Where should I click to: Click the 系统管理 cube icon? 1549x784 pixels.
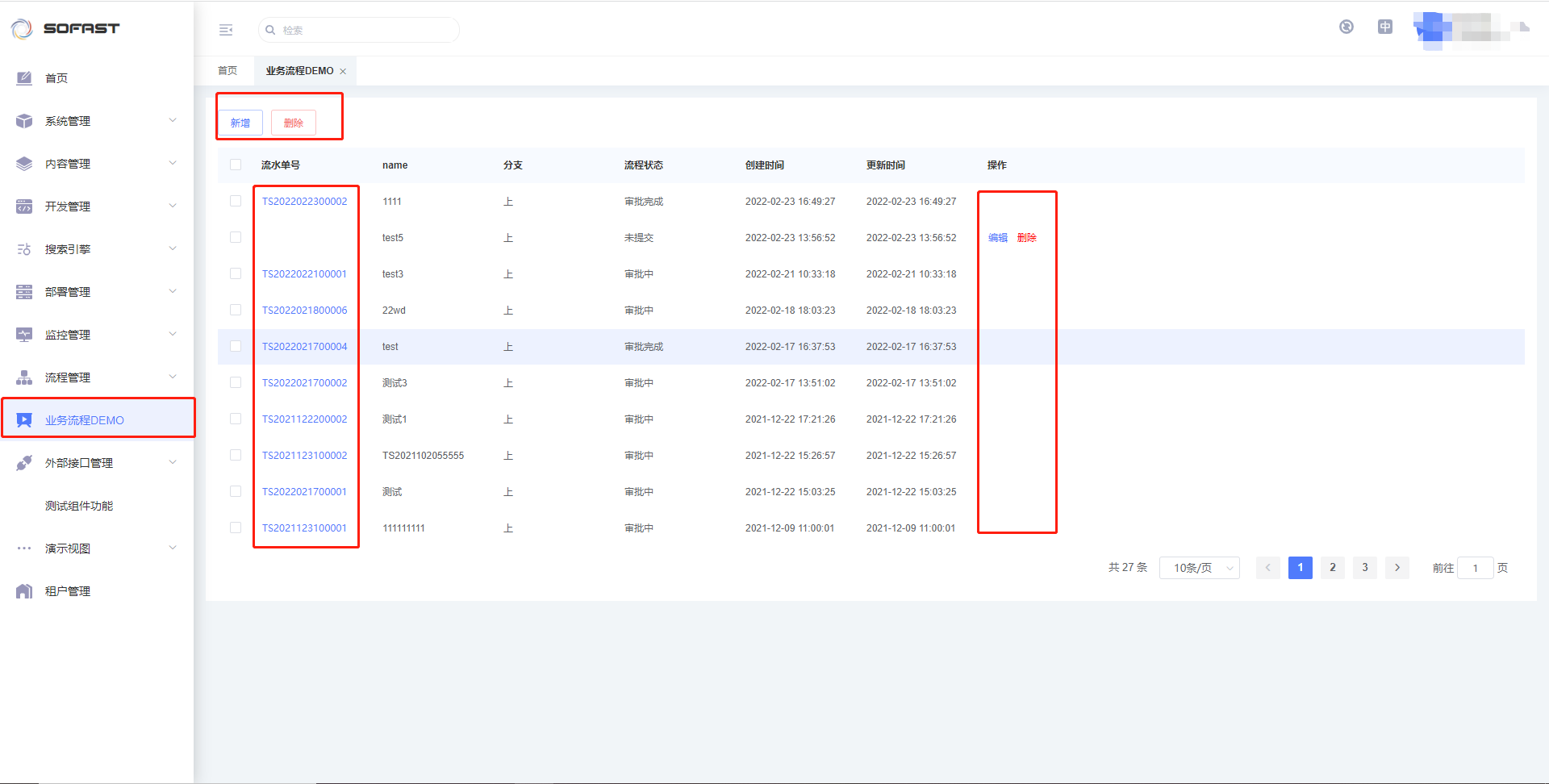(24, 121)
